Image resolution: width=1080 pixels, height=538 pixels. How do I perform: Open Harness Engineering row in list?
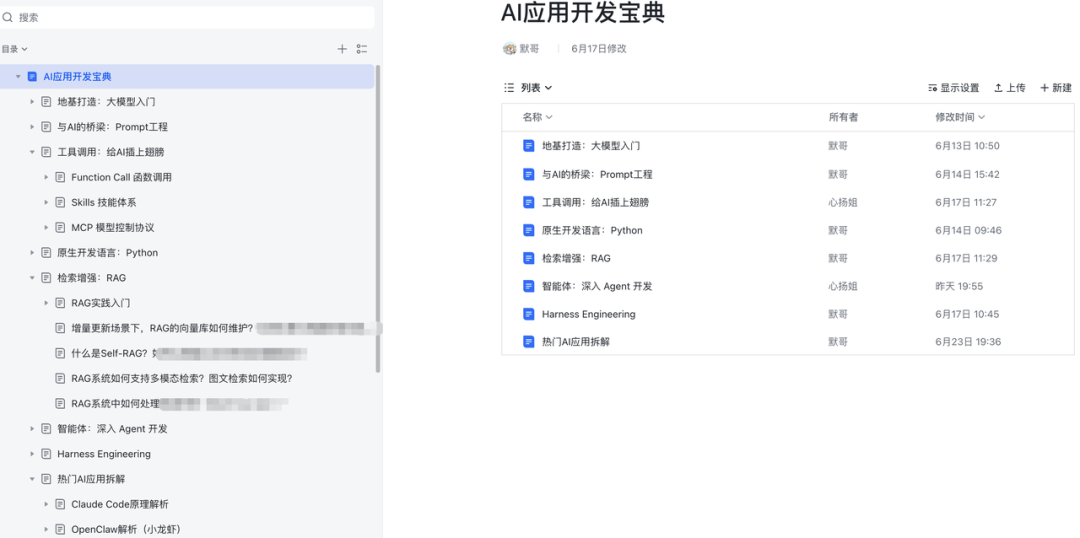(788, 314)
